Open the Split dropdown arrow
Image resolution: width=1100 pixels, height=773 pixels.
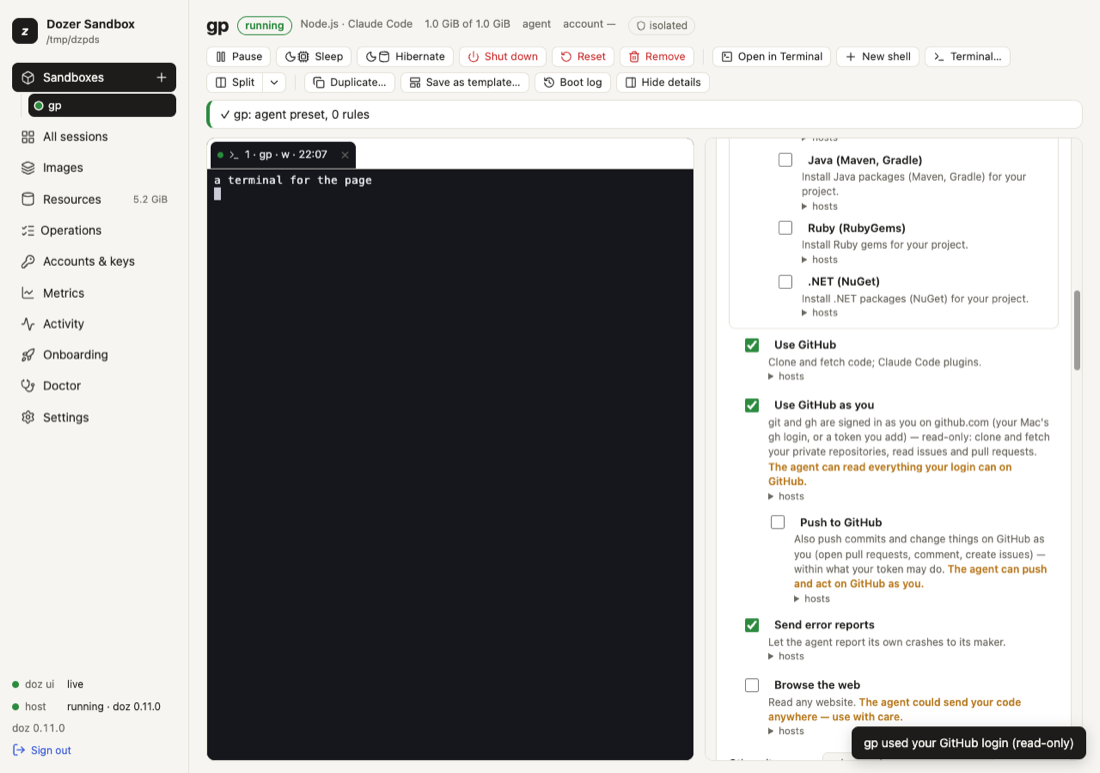(x=274, y=82)
